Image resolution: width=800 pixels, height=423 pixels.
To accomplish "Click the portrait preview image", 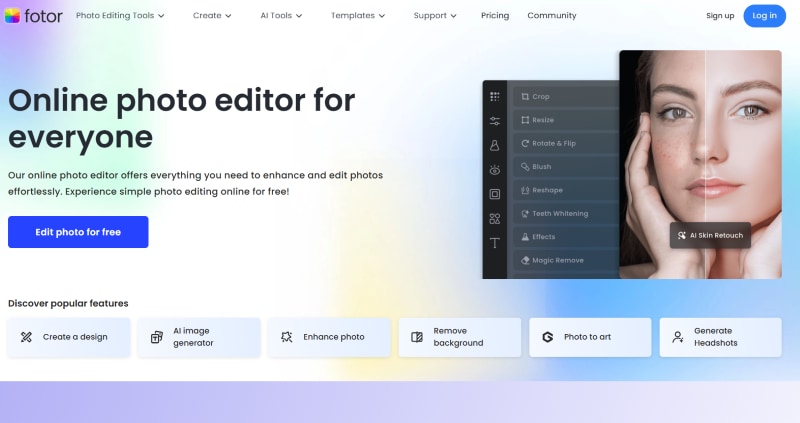I will point(701,164).
